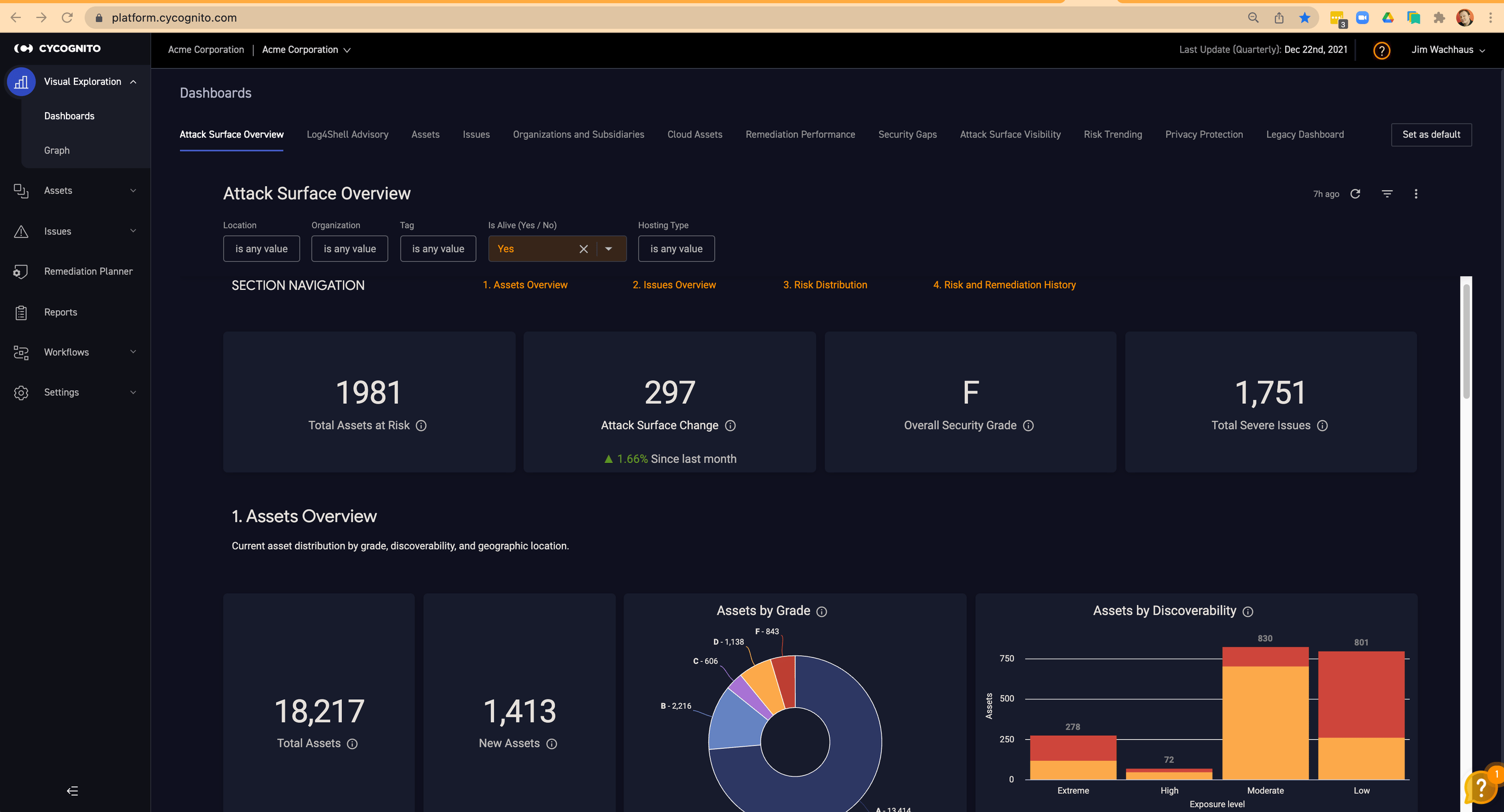Show info for Total Assets tile
Screen dimensions: 1504x812
[x=352, y=744]
